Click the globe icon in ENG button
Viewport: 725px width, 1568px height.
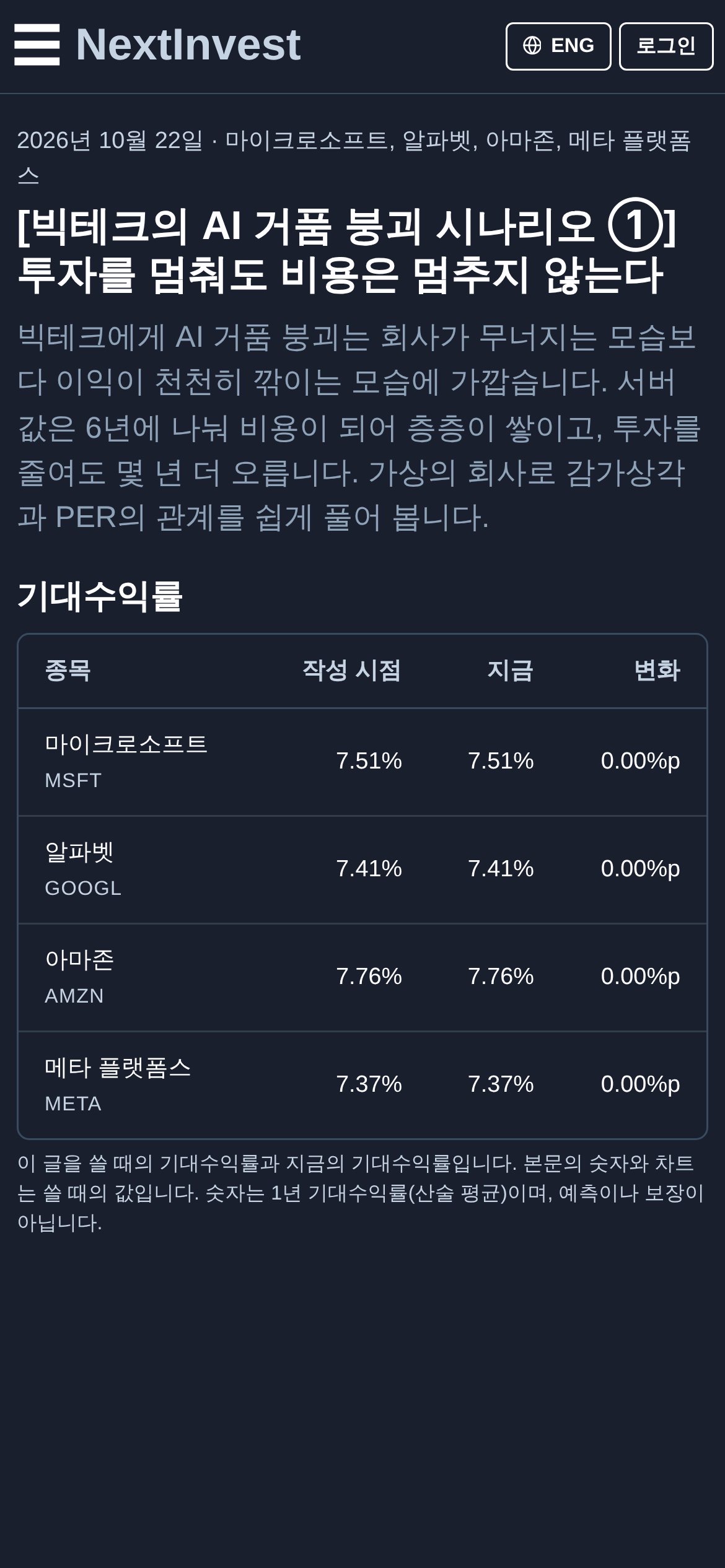point(532,45)
